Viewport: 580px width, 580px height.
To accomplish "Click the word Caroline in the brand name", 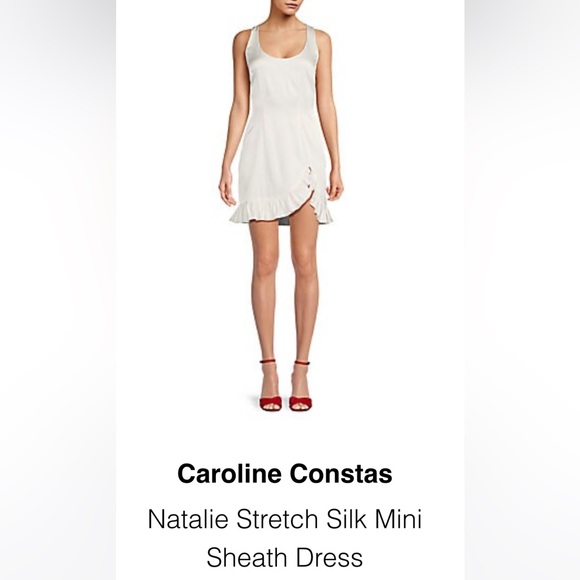I will (x=229, y=474).
